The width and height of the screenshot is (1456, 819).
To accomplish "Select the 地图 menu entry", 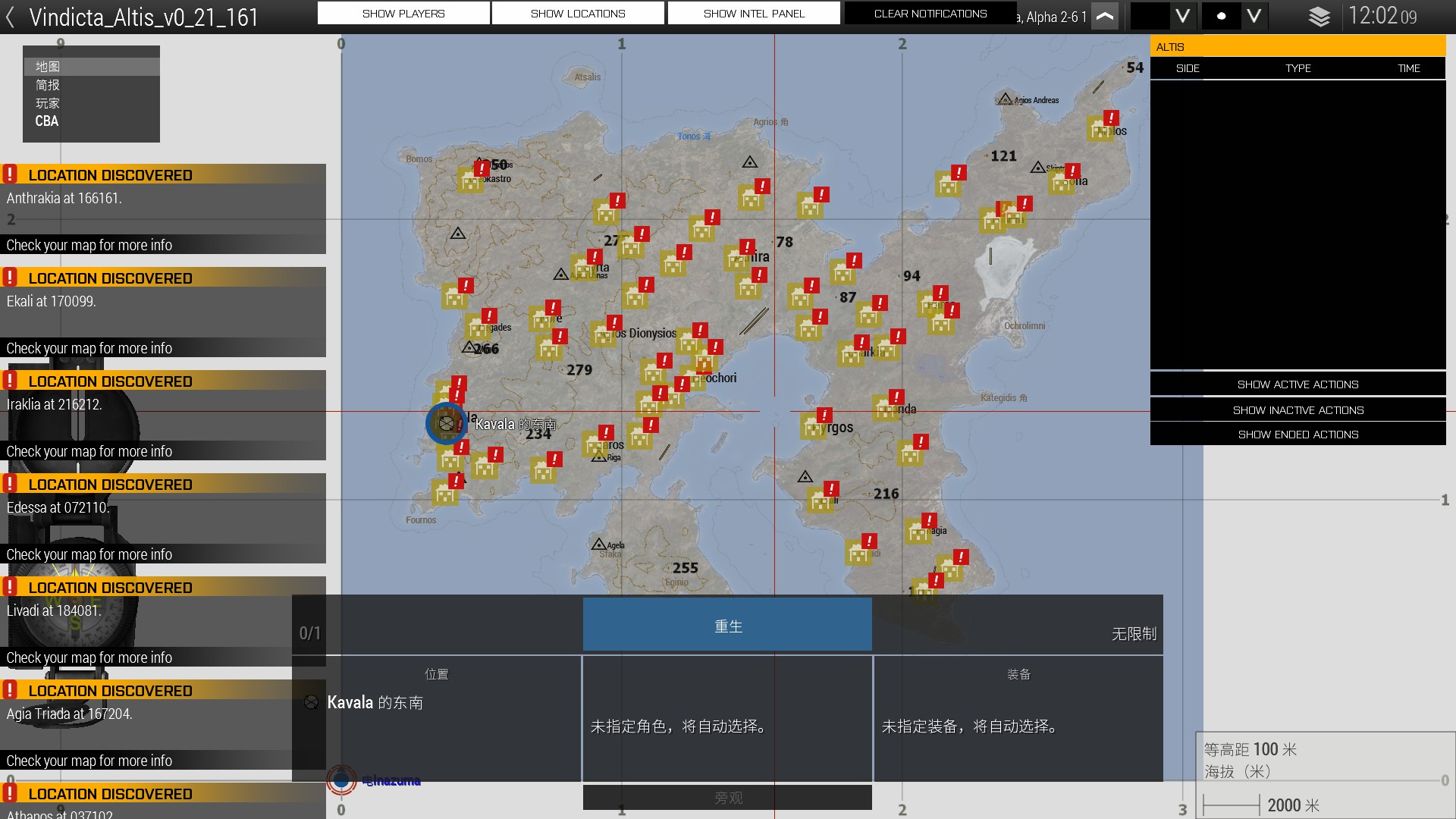I will click(x=91, y=67).
